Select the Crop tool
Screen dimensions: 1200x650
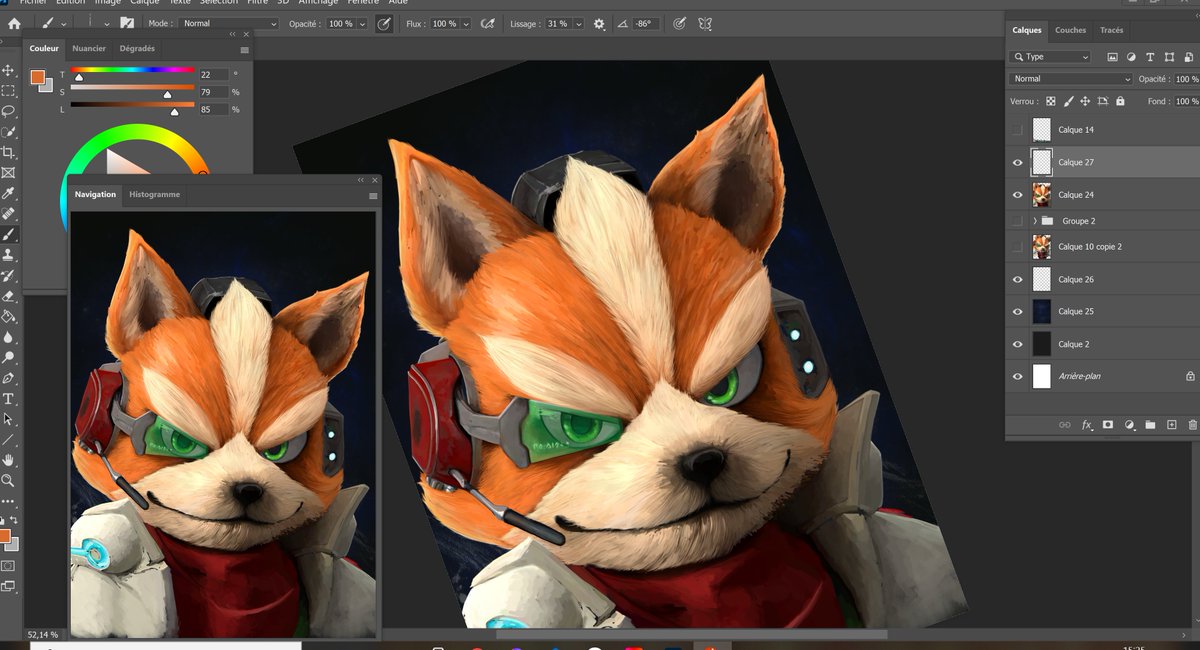tap(8, 152)
